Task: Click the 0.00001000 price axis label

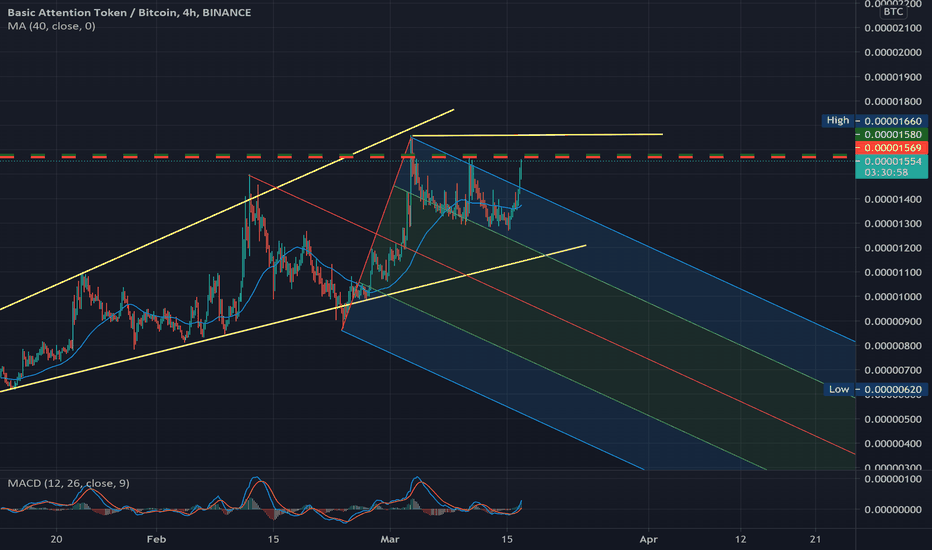Action: (x=893, y=297)
